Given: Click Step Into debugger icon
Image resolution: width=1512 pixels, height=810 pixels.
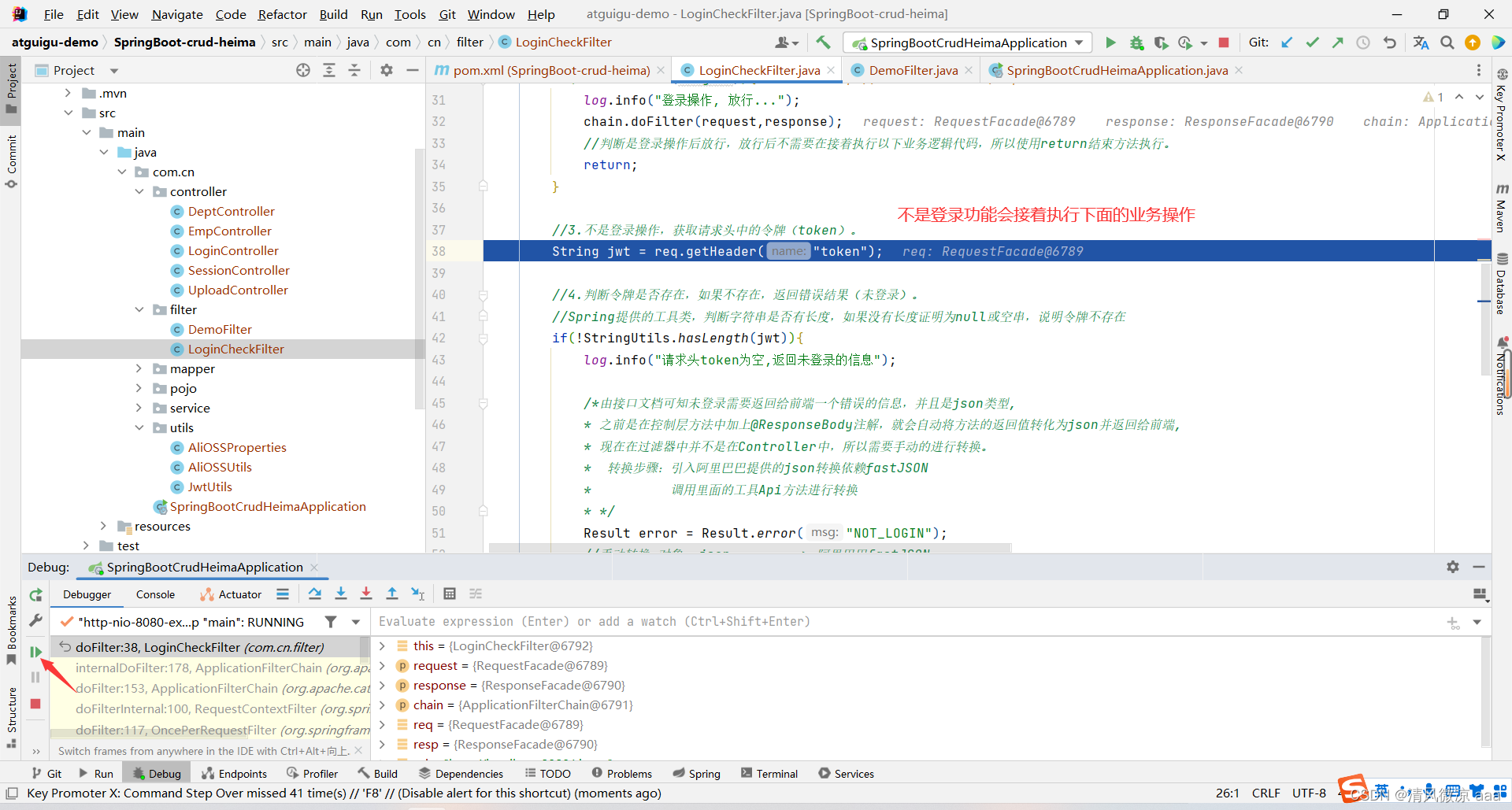Looking at the screenshot, I should (x=341, y=594).
